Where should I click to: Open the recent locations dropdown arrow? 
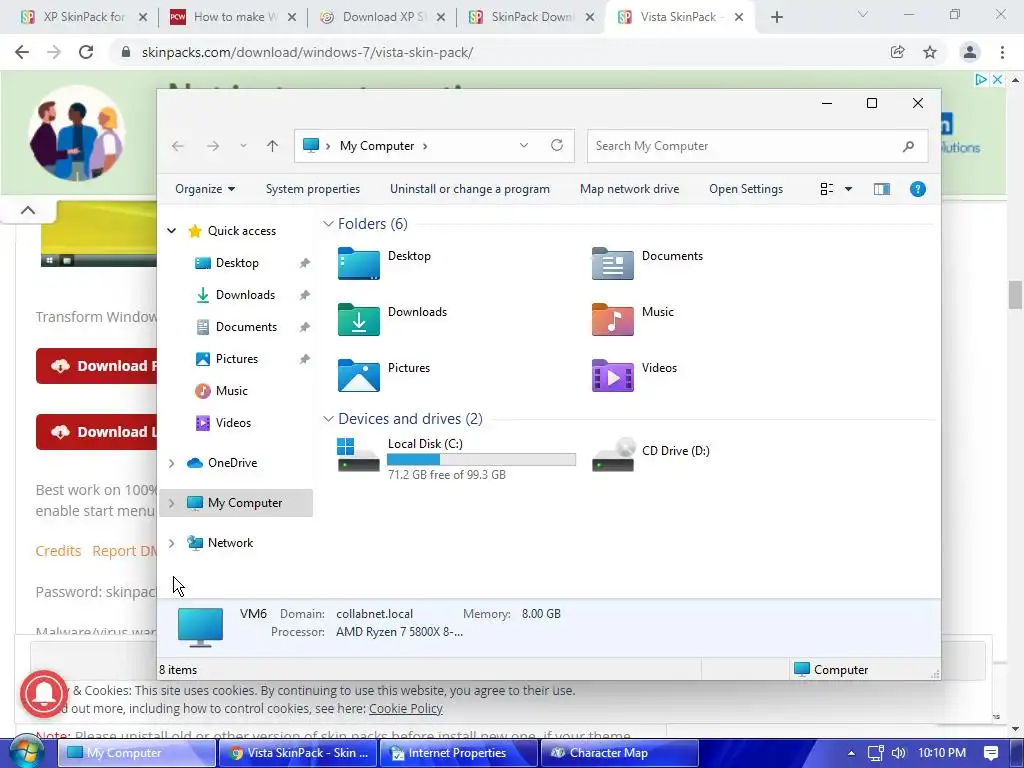243,146
